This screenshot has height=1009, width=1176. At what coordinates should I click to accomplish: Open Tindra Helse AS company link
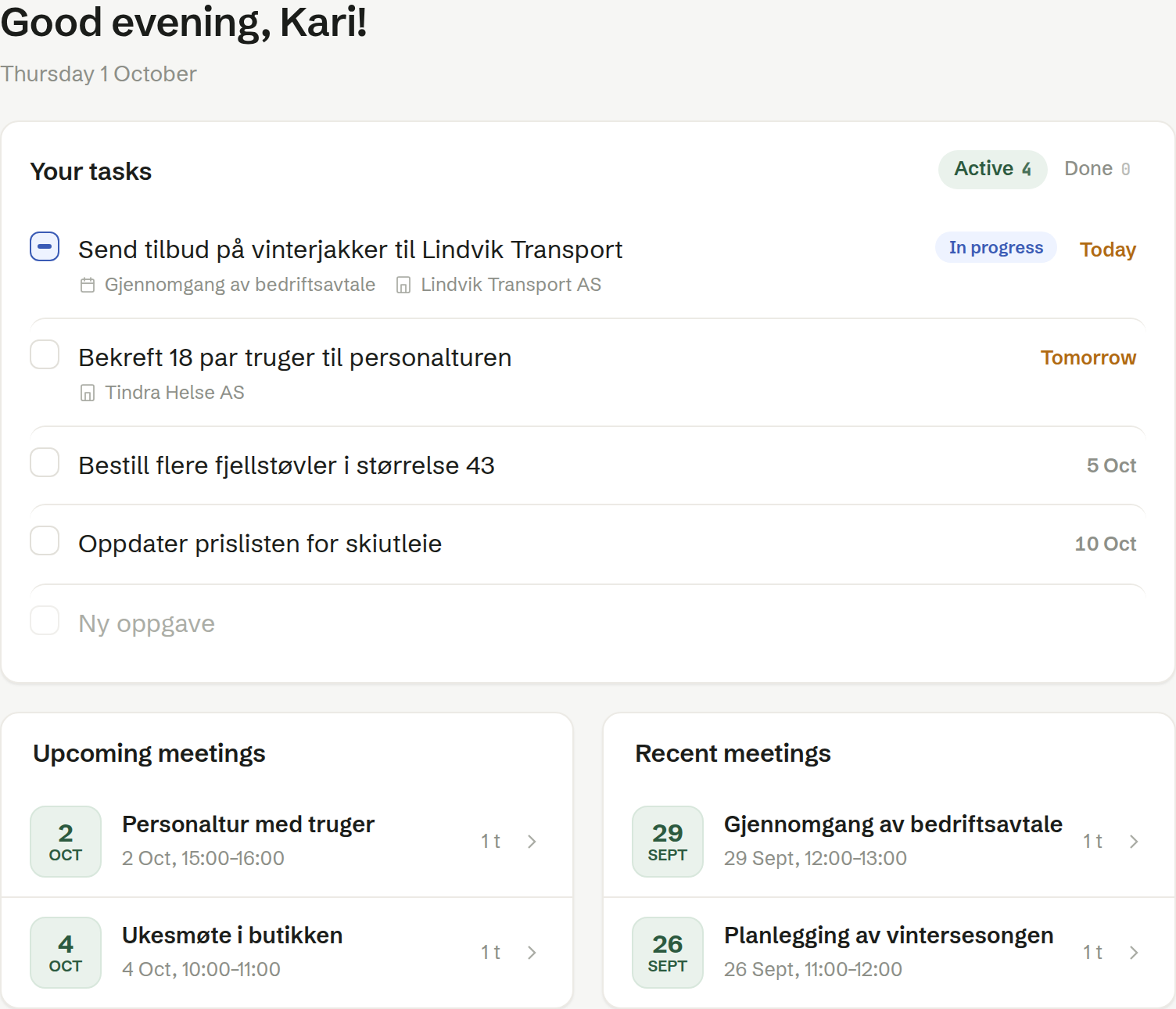[174, 393]
